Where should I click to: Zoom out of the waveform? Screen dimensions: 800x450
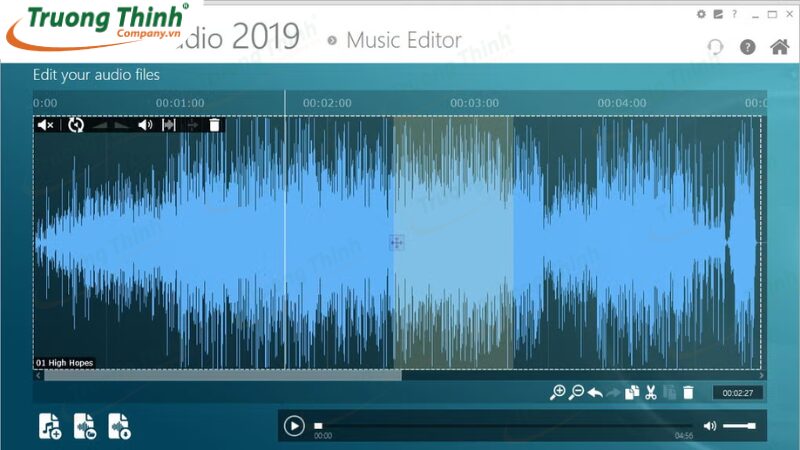pos(576,393)
